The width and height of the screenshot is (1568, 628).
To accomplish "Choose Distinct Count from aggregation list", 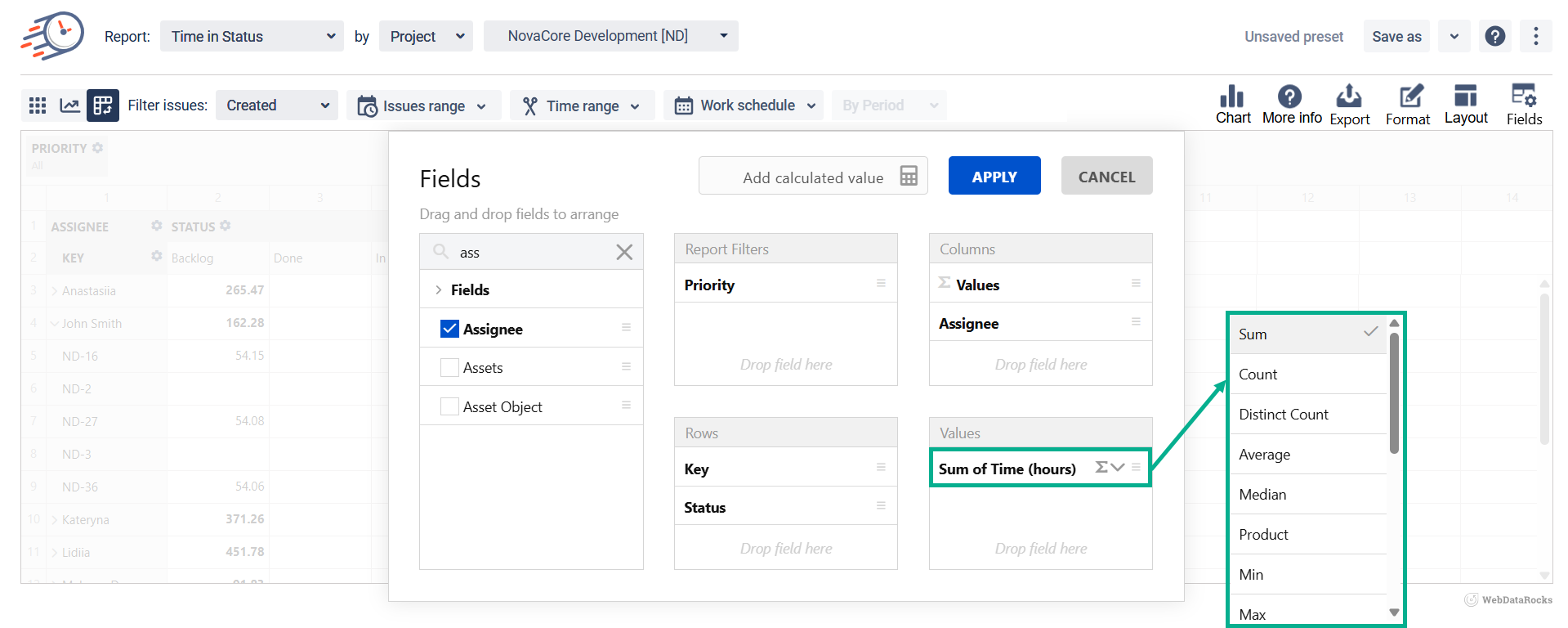I will [1283, 415].
